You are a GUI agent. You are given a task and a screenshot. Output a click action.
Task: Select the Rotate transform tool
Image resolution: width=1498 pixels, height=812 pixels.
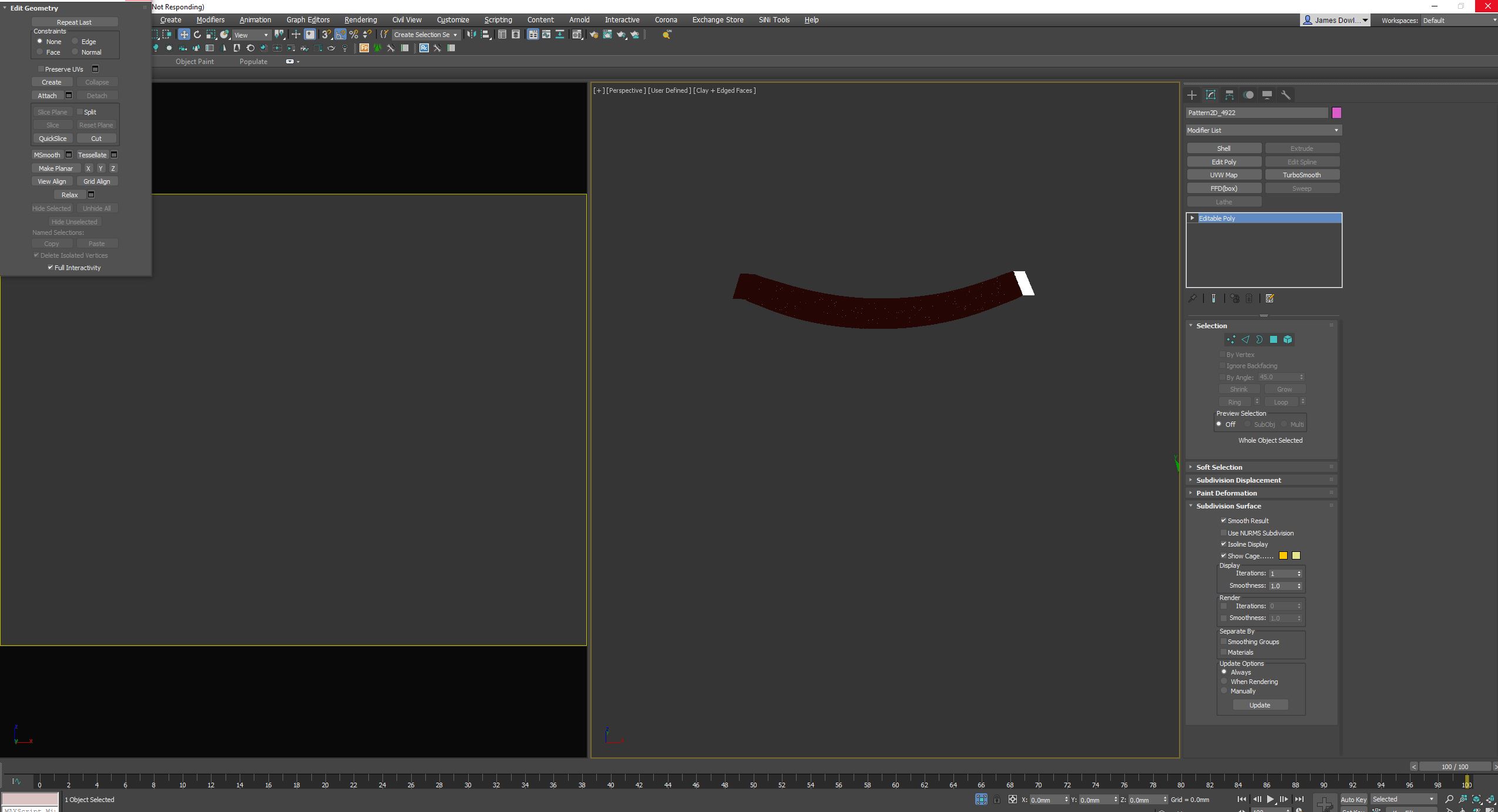click(x=197, y=35)
